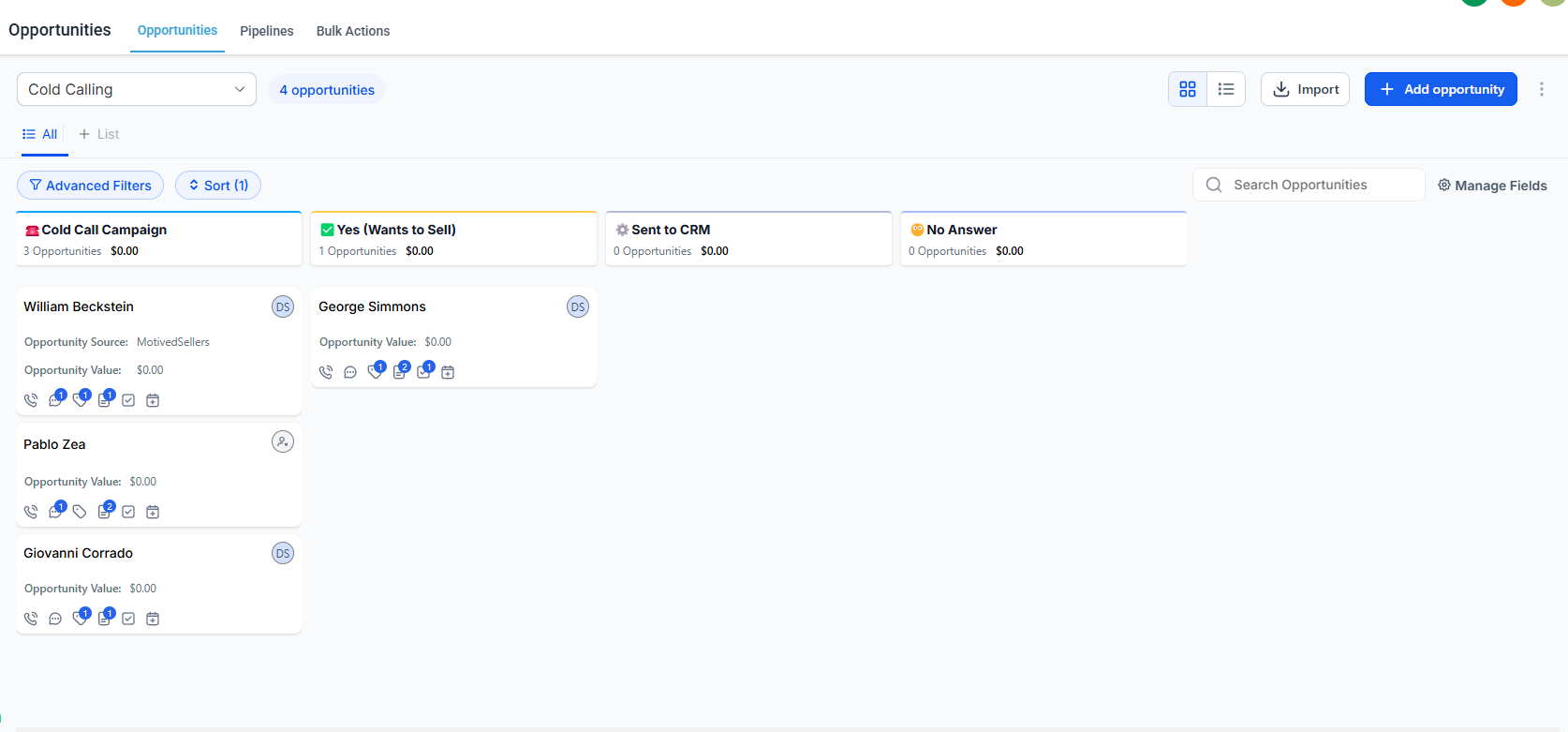Screen dimensions: 1568x732
Task: Click the Cold Call Campaign stage header
Action: coord(158,239)
